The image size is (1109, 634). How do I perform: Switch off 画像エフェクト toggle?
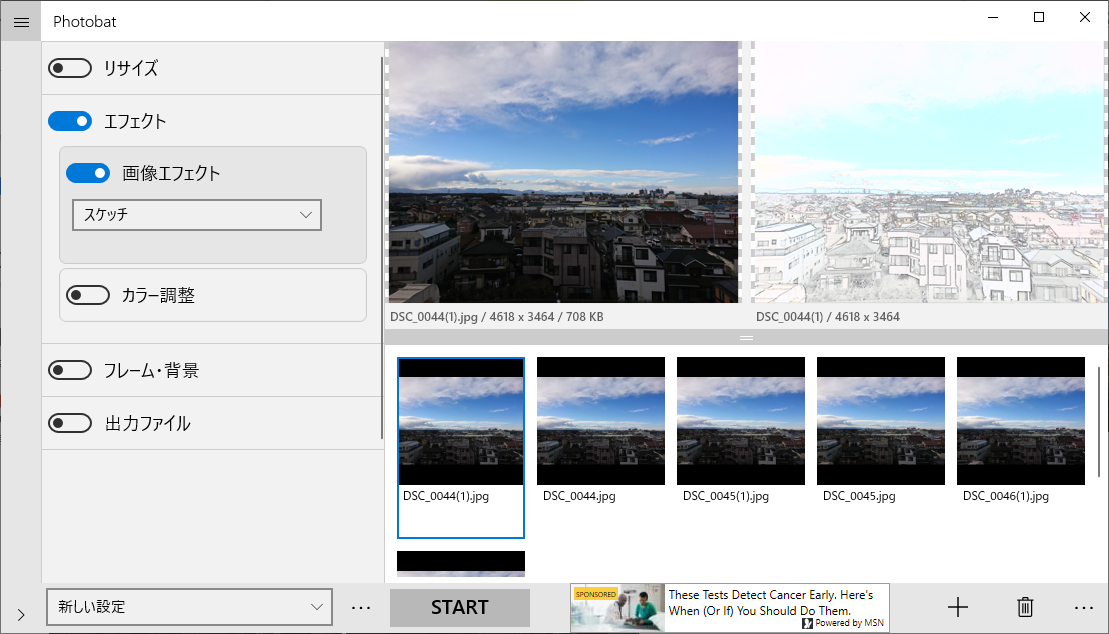[88, 173]
